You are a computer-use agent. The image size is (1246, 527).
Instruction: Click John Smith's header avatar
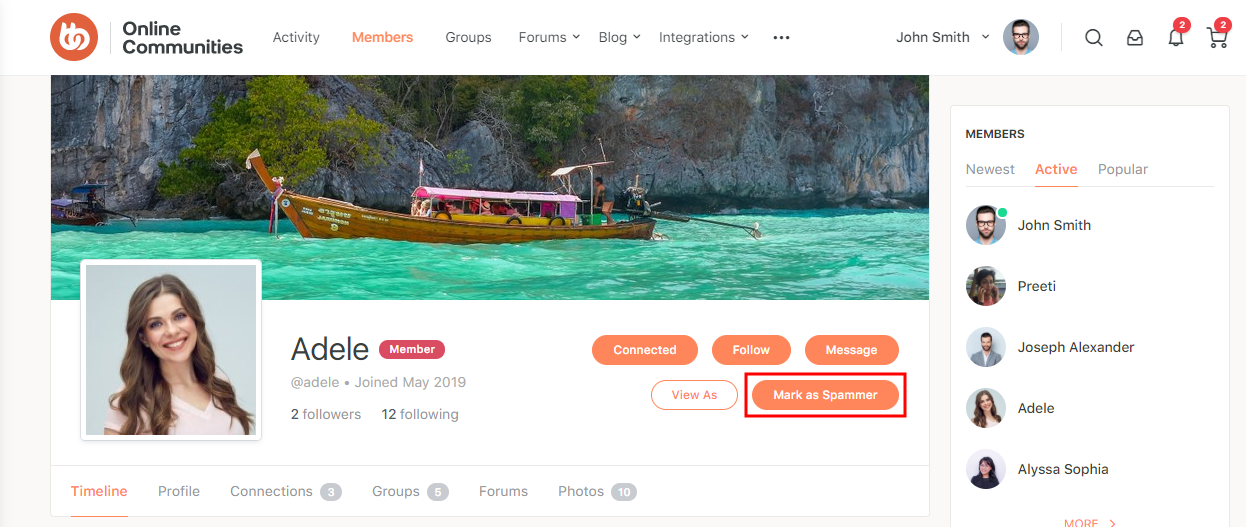tap(1021, 37)
